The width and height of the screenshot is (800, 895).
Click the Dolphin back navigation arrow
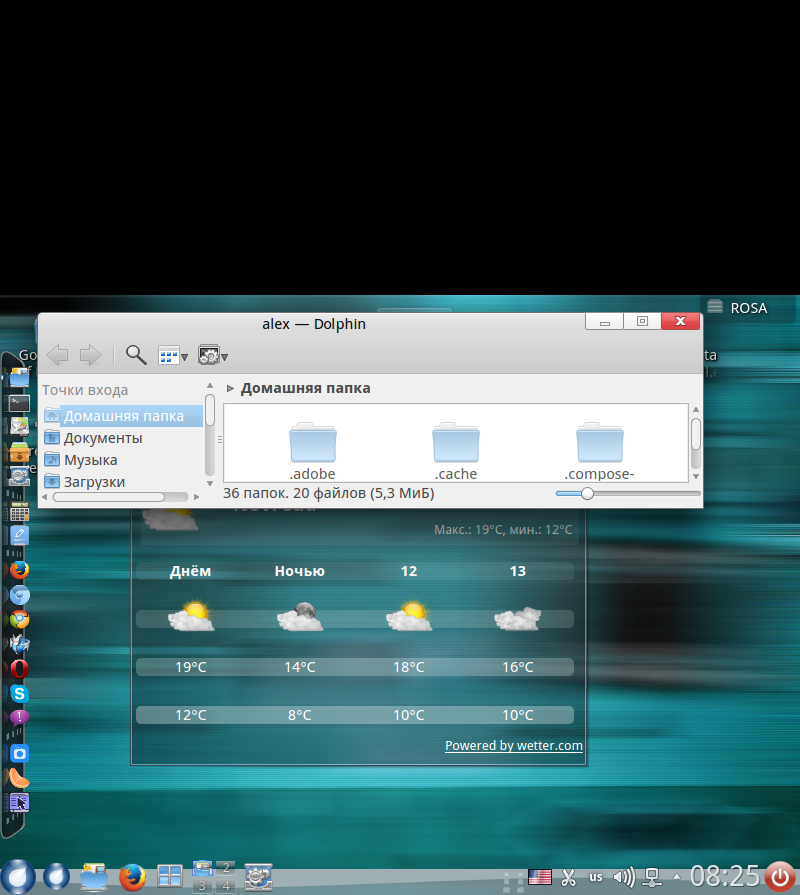coord(57,355)
